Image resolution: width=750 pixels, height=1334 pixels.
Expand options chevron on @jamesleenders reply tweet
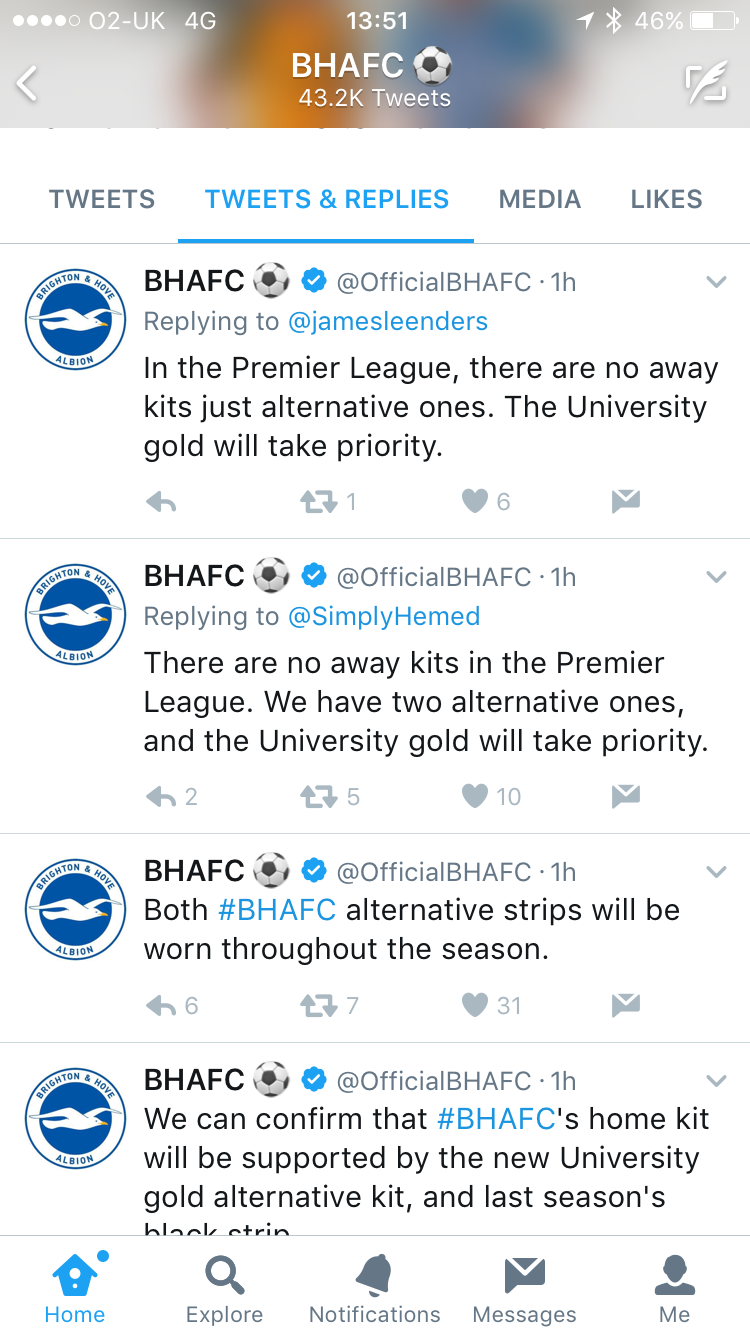pyautogui.click(x=716, y=283)
